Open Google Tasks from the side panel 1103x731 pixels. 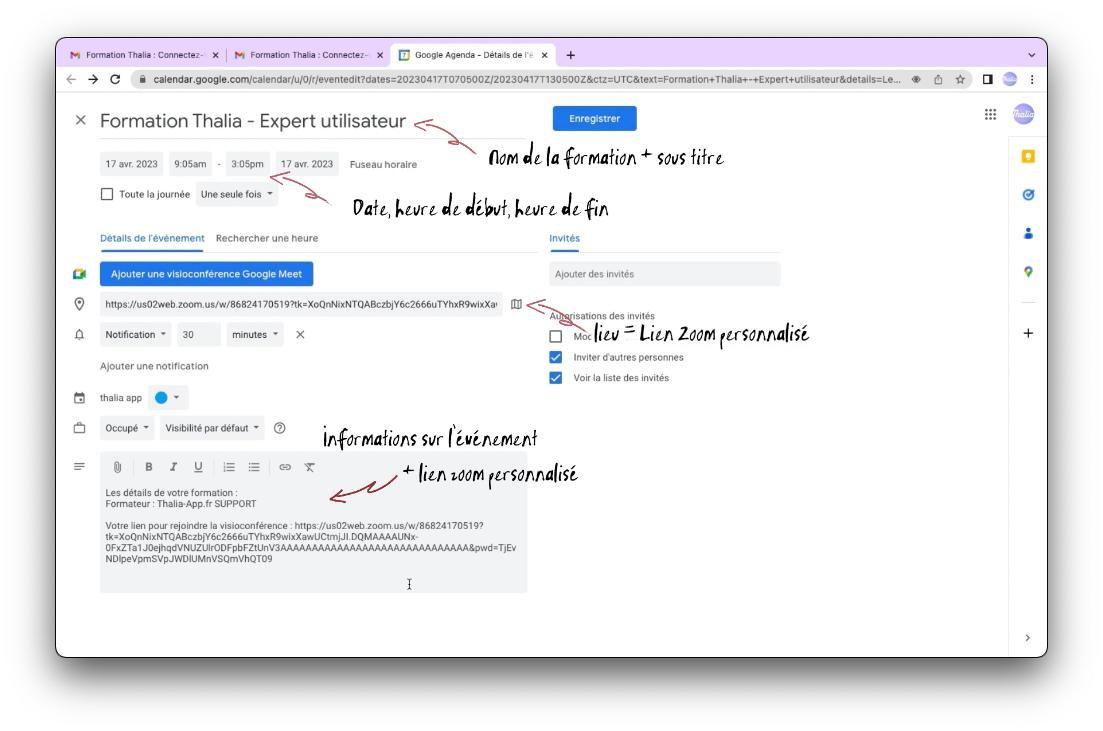click(1028, 195)
